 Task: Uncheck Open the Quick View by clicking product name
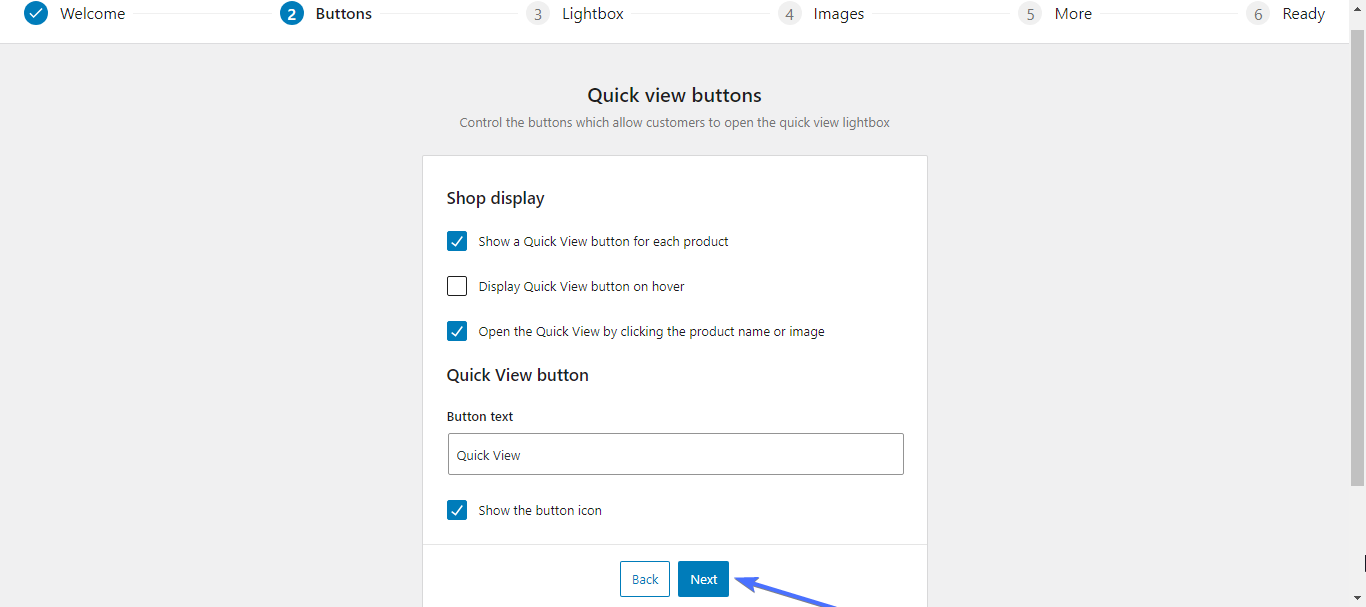coord(457,331)
